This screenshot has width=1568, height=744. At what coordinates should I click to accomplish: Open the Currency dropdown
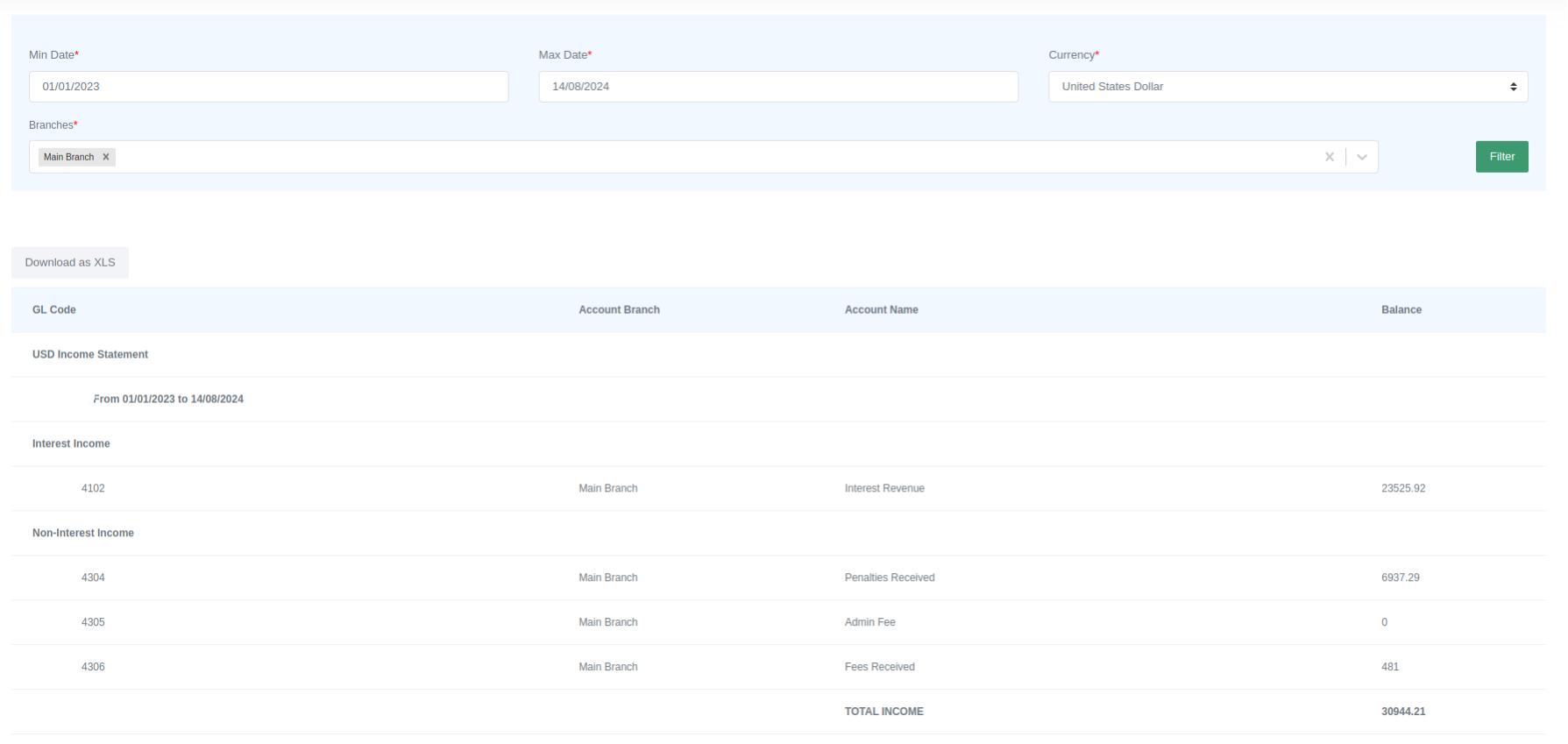1287,87
